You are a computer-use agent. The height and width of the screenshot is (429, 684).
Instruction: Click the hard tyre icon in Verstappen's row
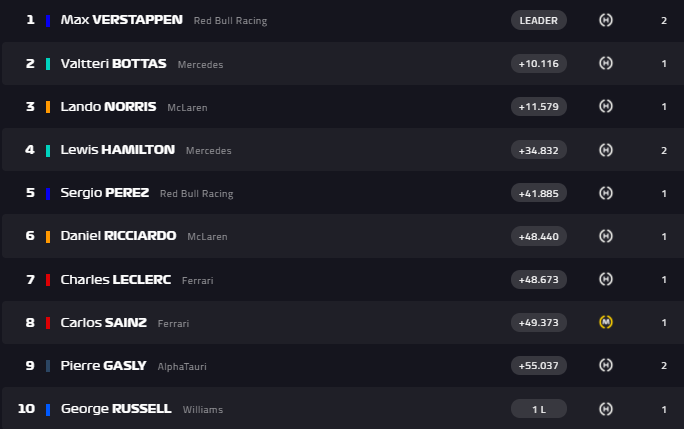(x=605, y=20)
